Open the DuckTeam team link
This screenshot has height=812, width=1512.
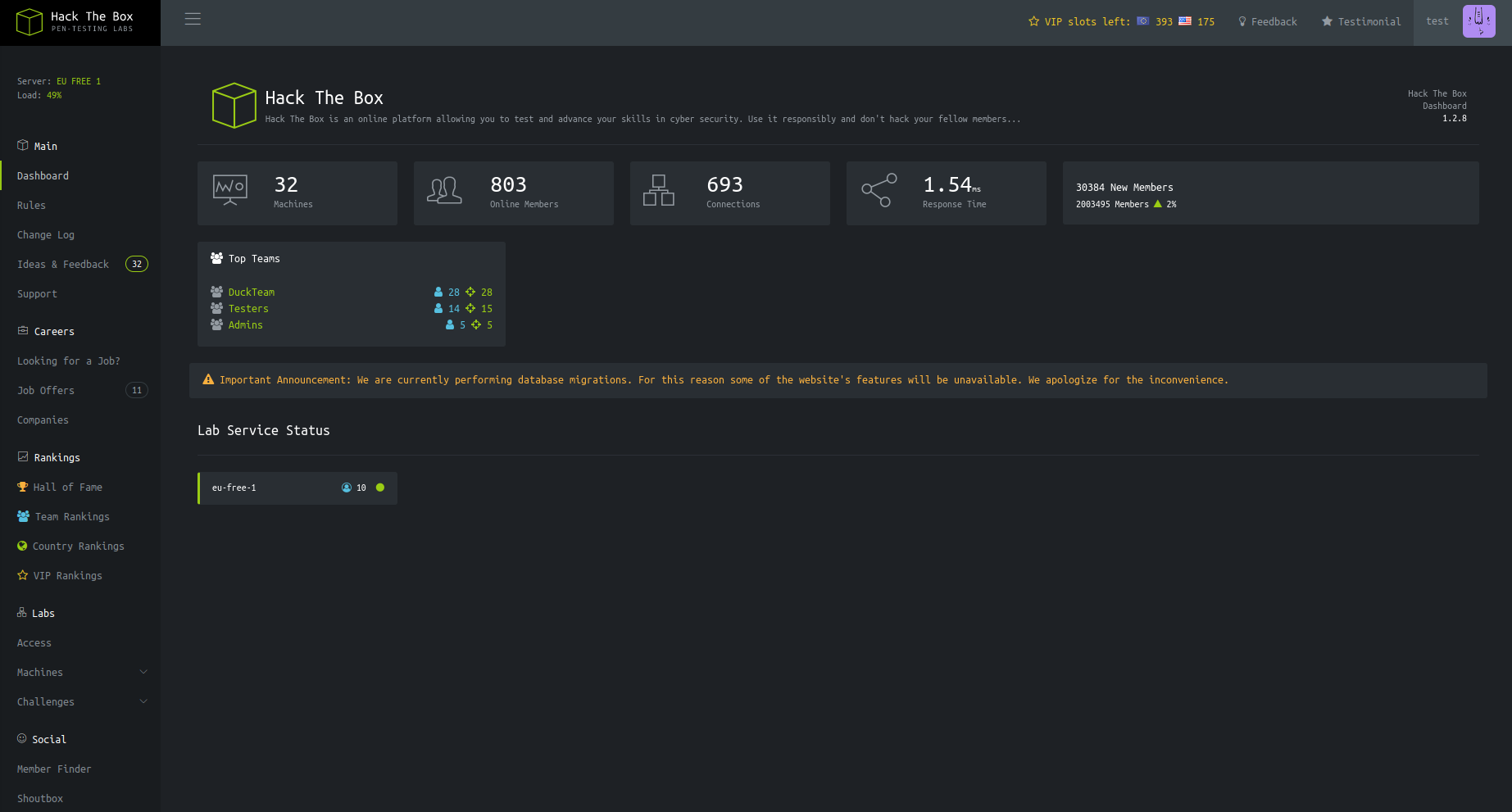252,293
